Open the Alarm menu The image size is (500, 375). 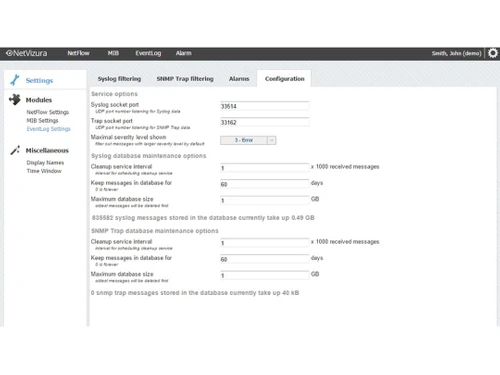click(184, 53)
